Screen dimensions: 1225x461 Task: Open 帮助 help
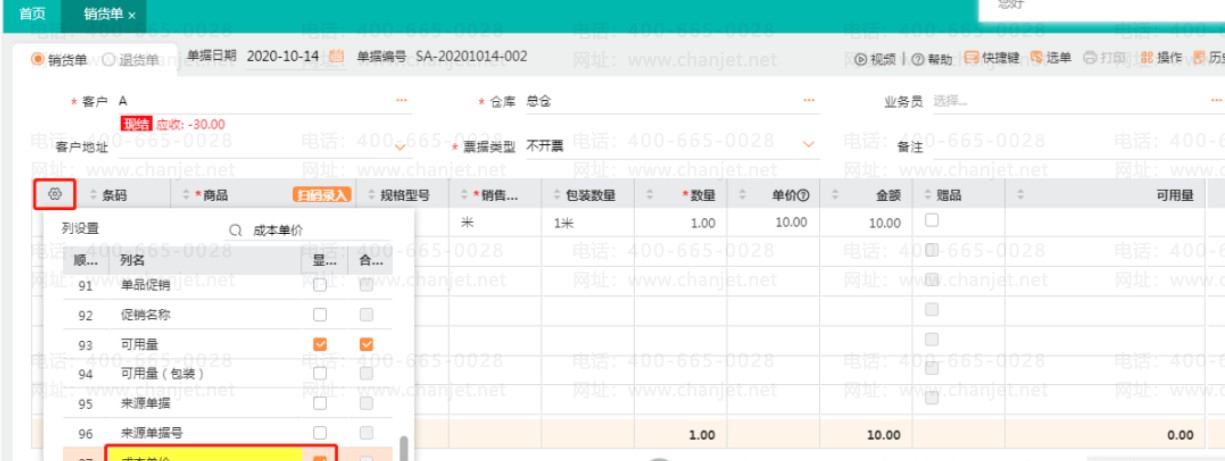click(932, 59)
